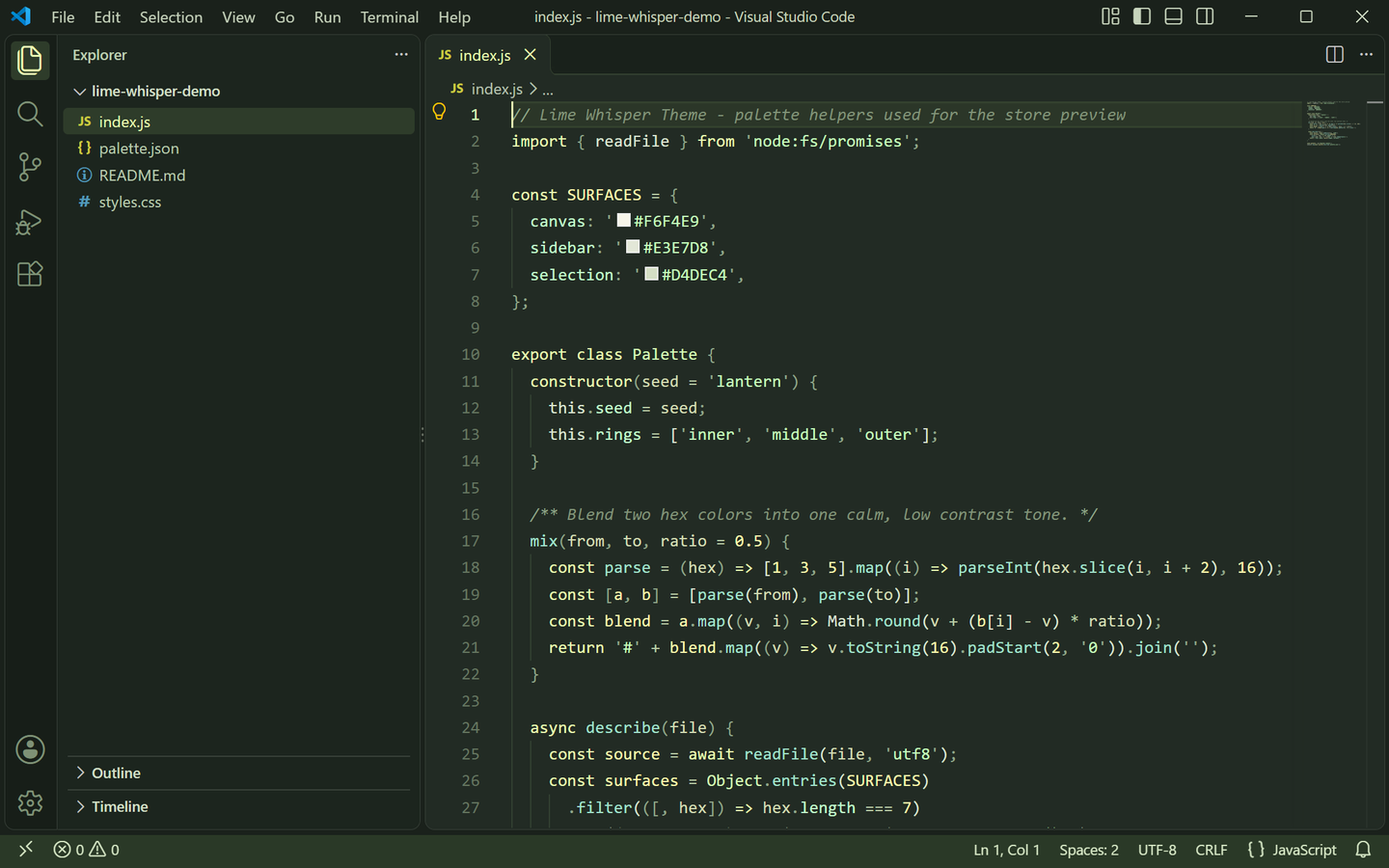The height and width of the screenshot is (868, 1389).
Task: Toggle the bottom Panel visibility
Action: 1174,16
